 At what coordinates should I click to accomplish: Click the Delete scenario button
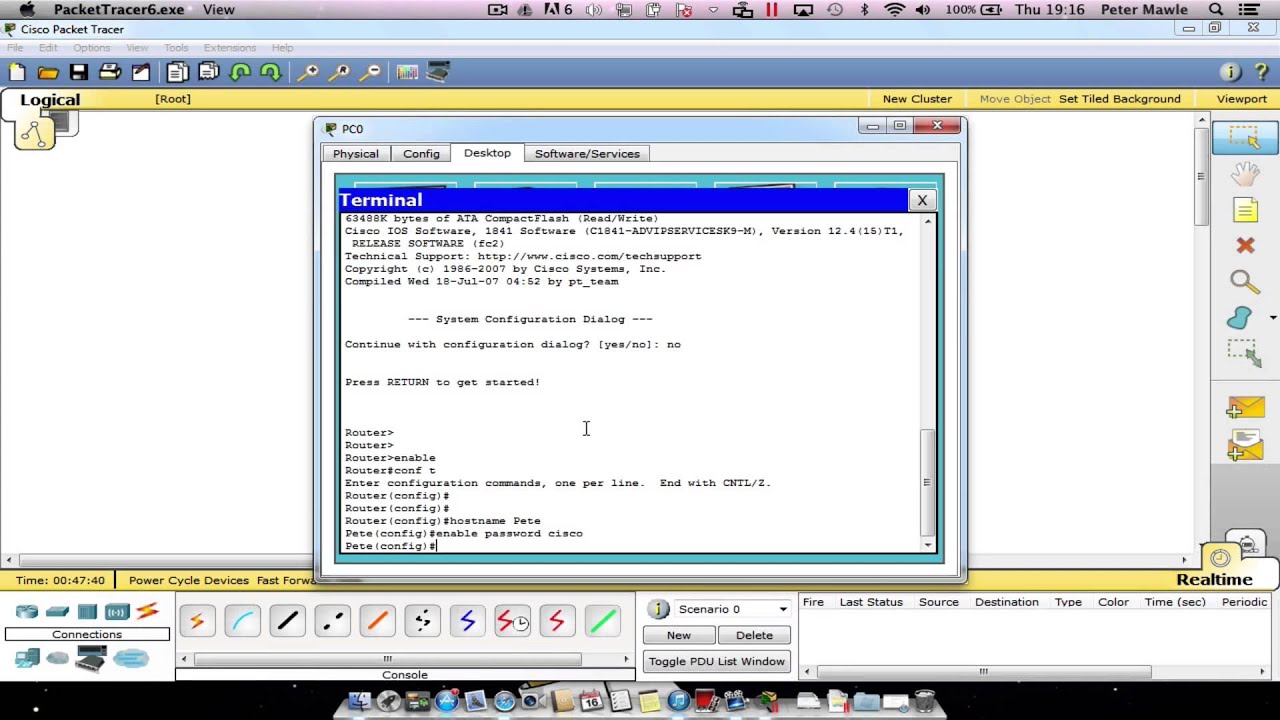point(754,636)
